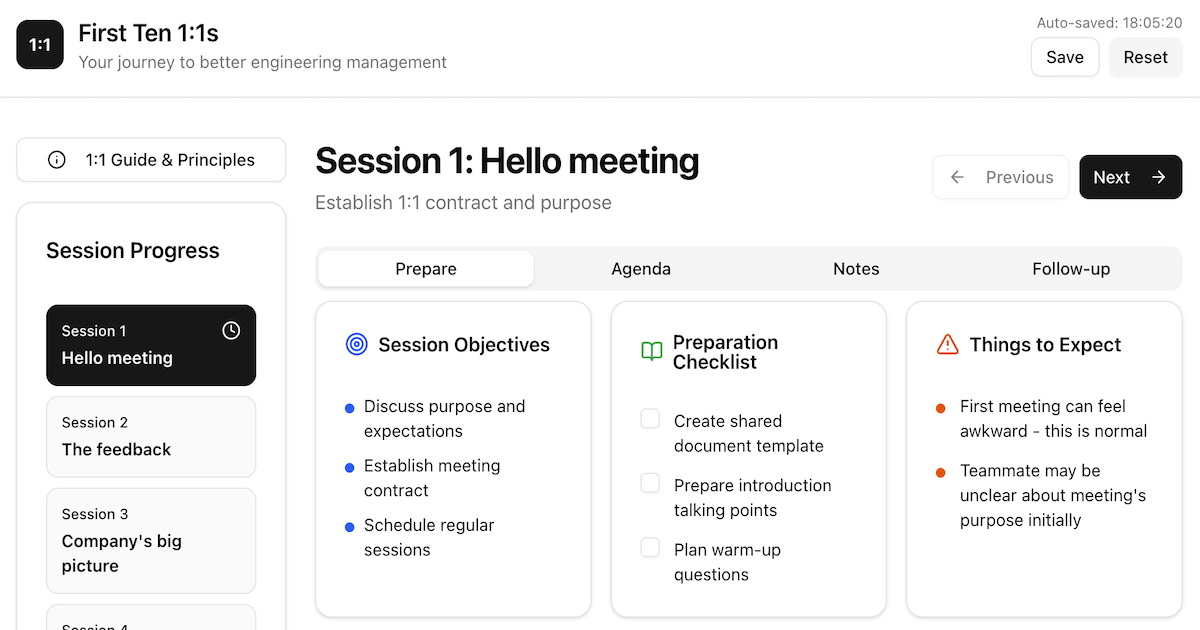The width and height of the screenshot is (1200, 630).
Task: Click the Save button
Action: coord(1065,57)
